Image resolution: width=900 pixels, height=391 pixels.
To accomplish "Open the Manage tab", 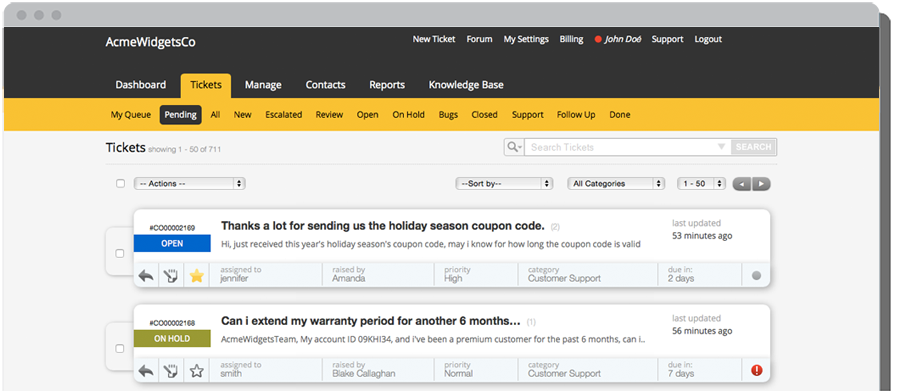I will pos(263,85).
